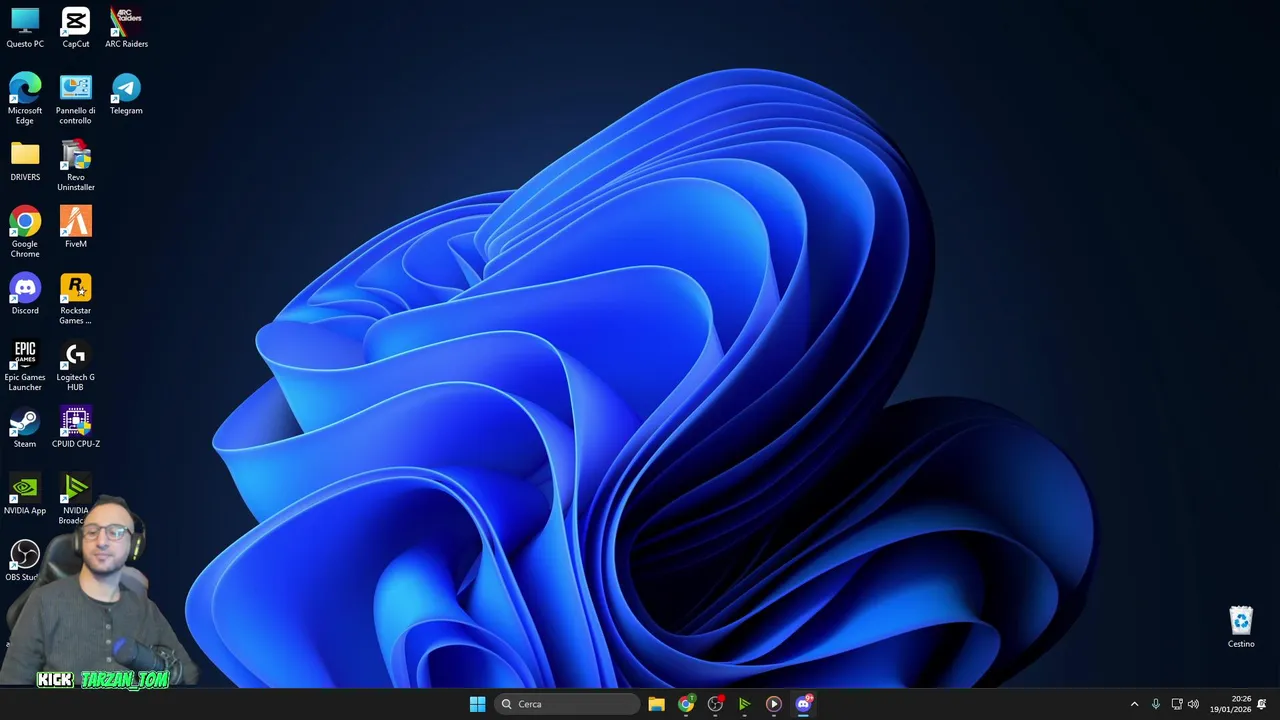Select Google Chrome desktop shortcut
1280x720 pixels.
click(x=25, y=232)
